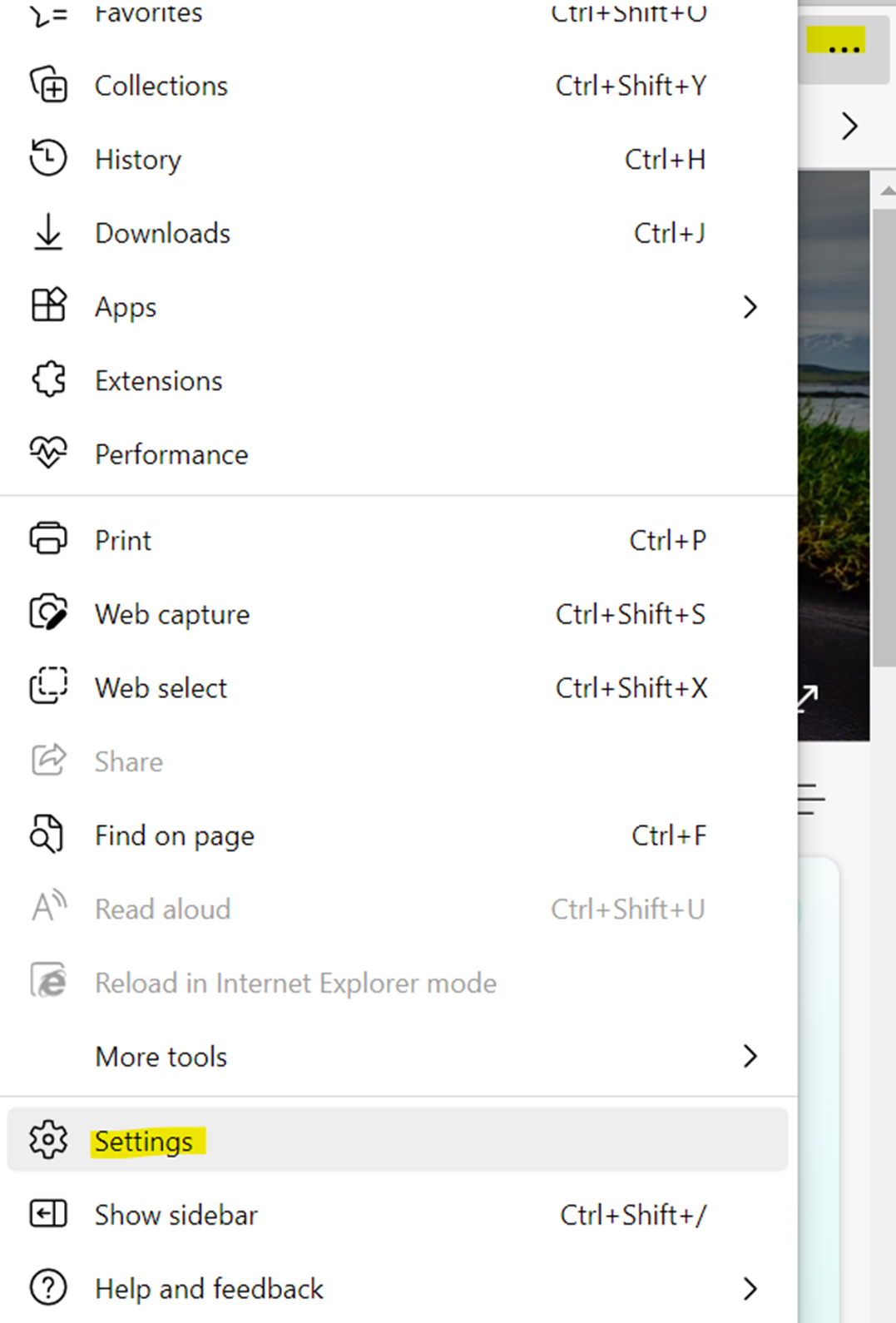This screenshot has width=896, height=1323.
Task: Click the Performance heartbeat icon
Action: point(48,453)
